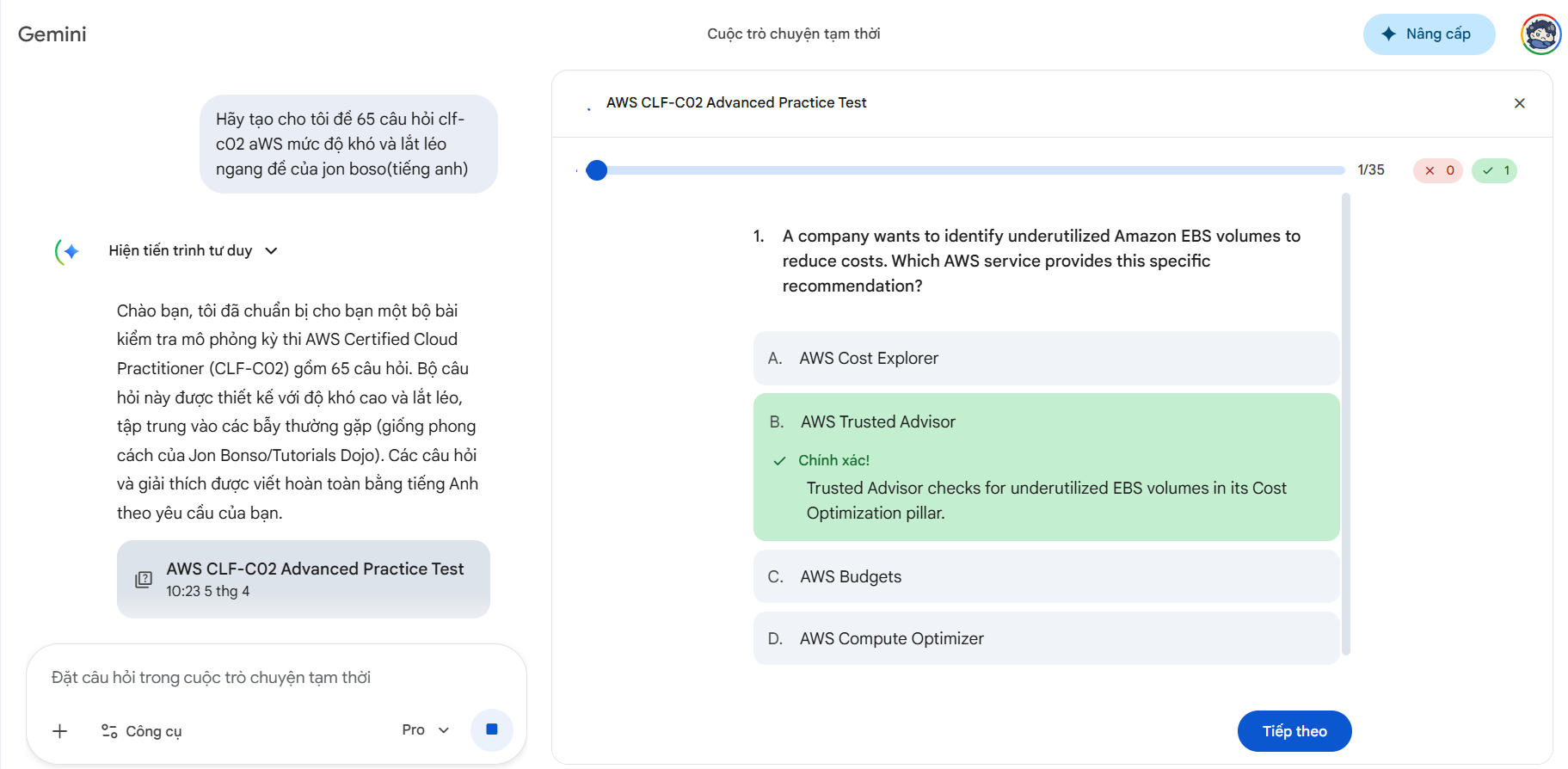
Task: Click the quiz icon on test card
Action: (x=144, y=580)
